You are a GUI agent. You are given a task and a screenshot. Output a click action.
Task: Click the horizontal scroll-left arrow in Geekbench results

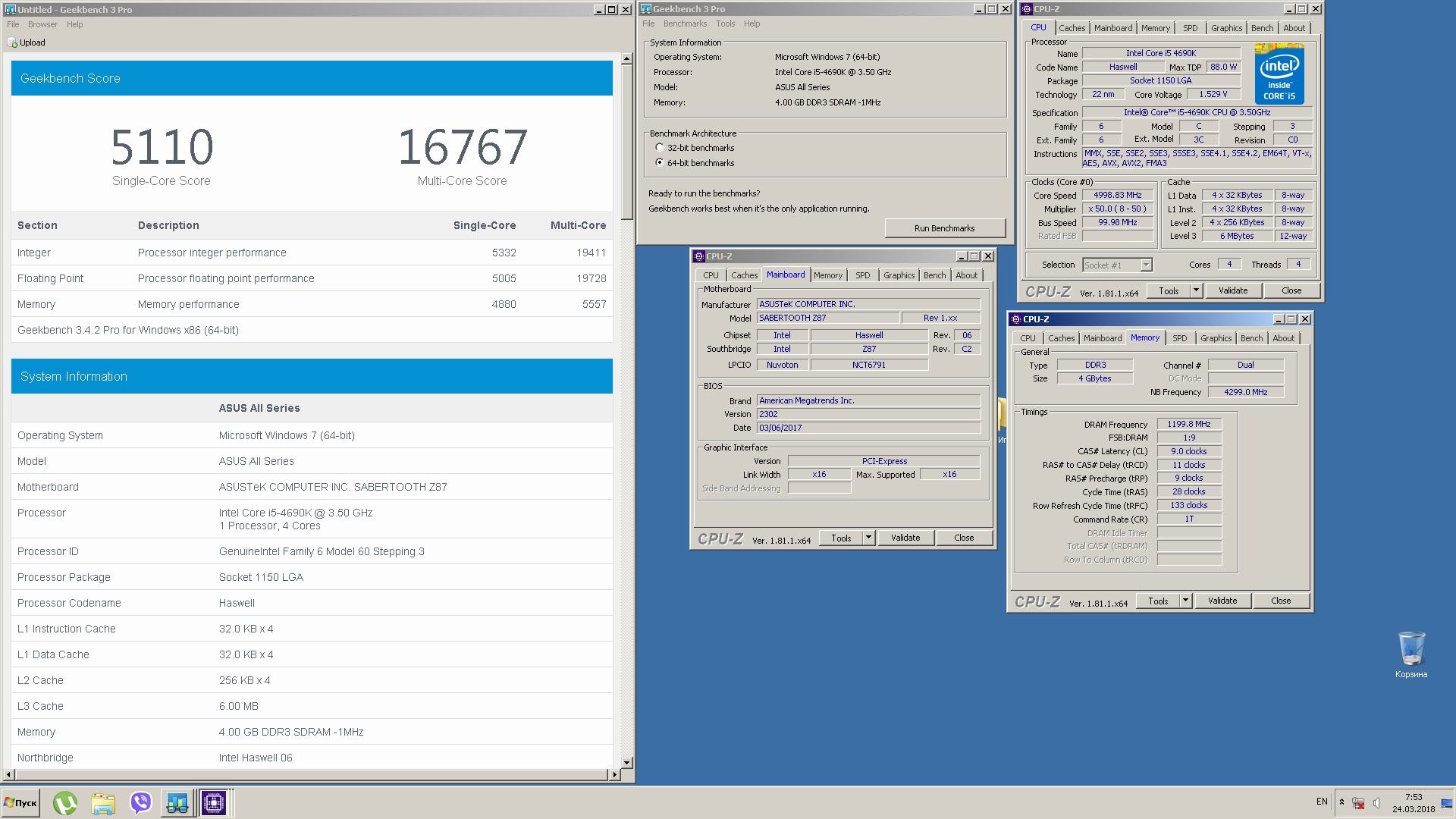[8, 774]
